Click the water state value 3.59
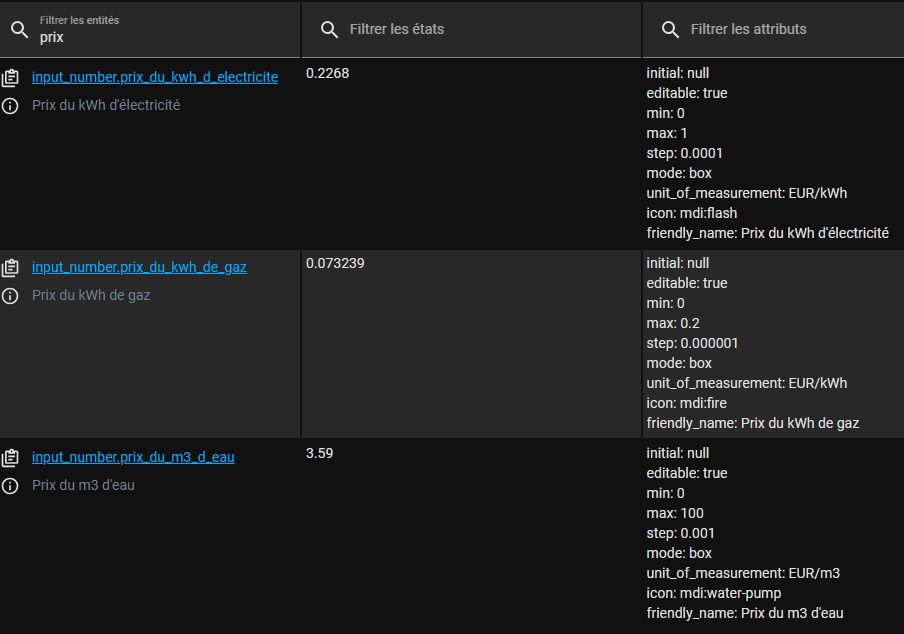 (319, 453)
